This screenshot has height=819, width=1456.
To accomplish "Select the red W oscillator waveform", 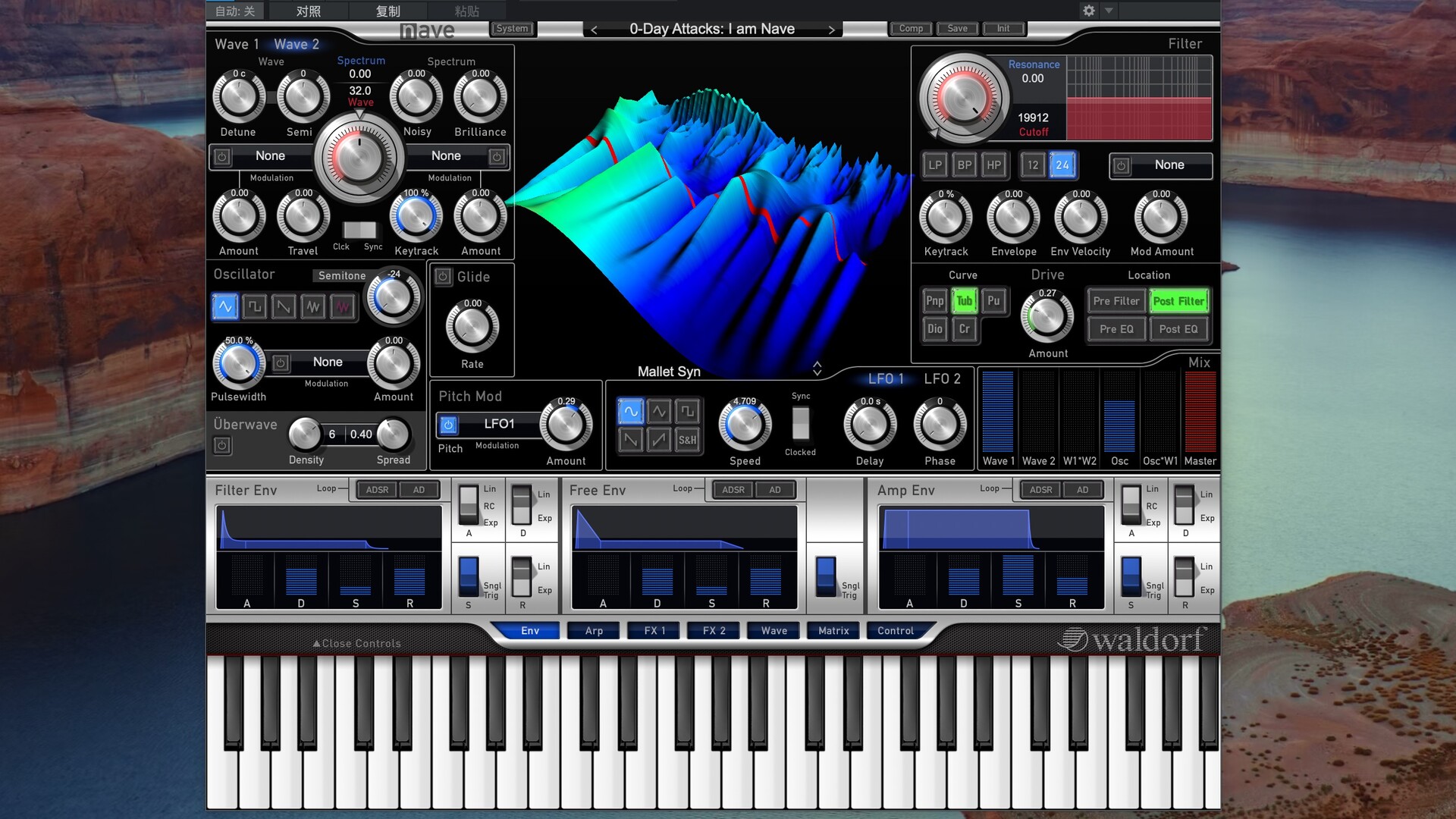I will coord(343,306).
